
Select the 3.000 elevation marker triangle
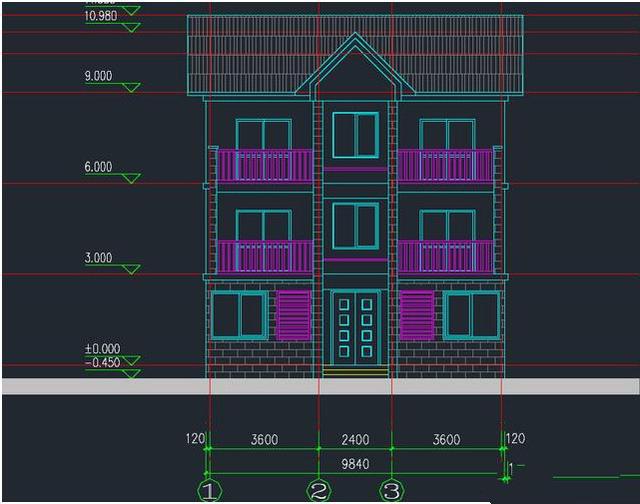click(x=130, y=270)
